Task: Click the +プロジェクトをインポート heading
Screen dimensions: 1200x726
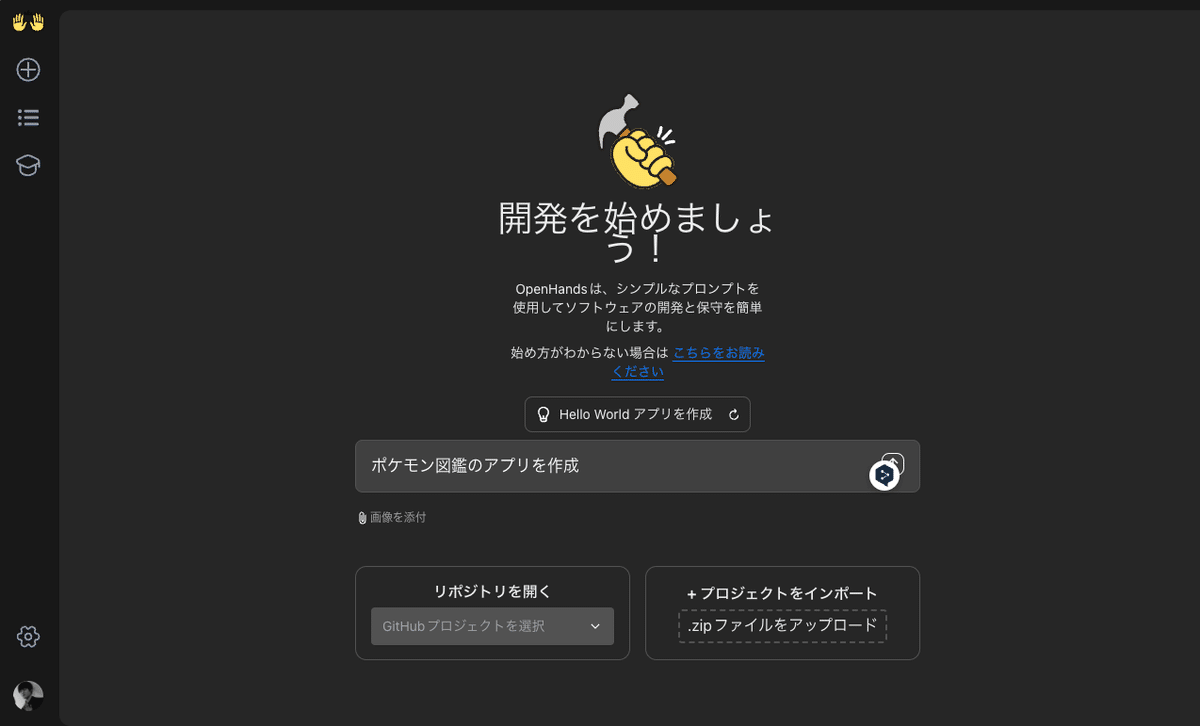Action: 782,593
